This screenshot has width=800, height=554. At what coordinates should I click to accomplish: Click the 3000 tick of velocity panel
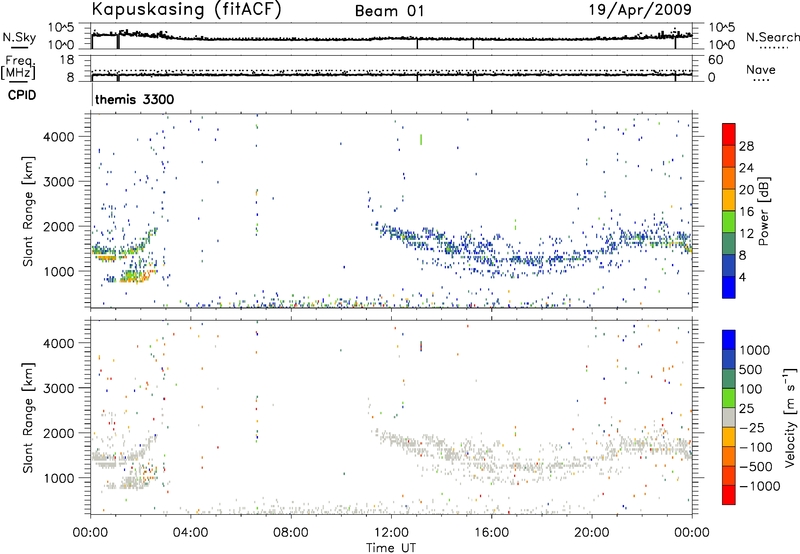click(x=59, y=388)
